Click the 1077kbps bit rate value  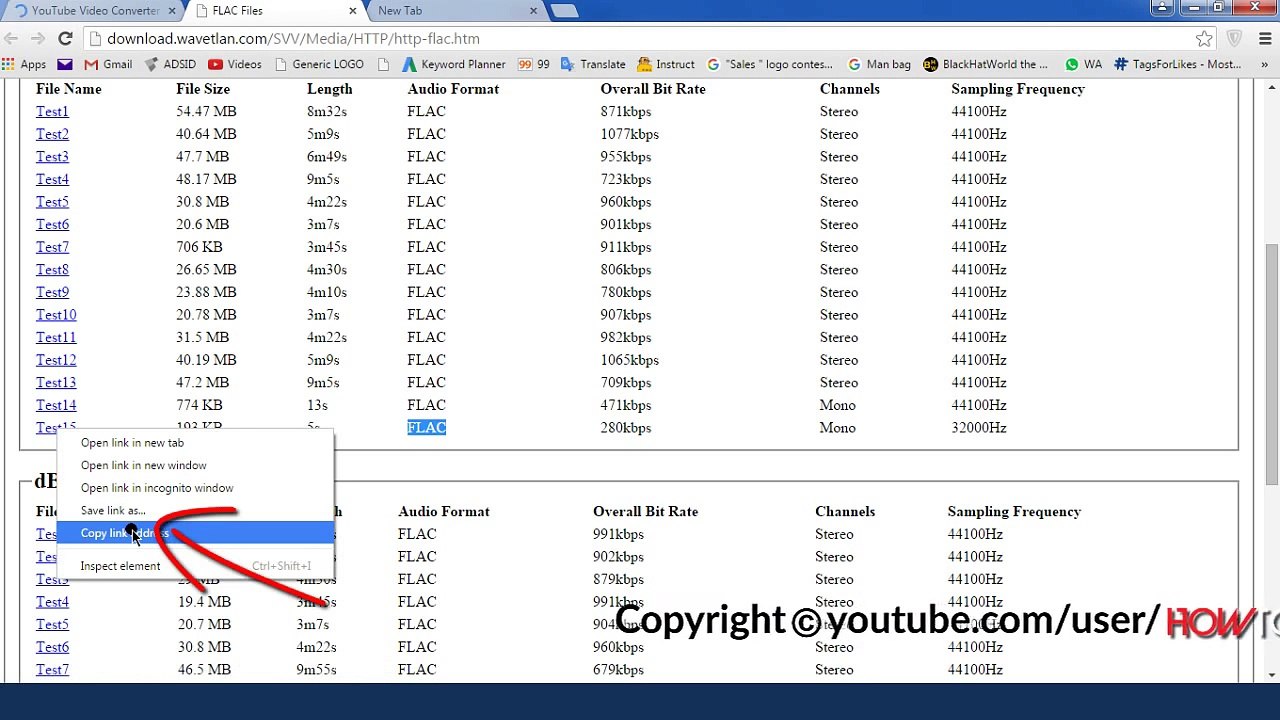click(x=629, y=134)
